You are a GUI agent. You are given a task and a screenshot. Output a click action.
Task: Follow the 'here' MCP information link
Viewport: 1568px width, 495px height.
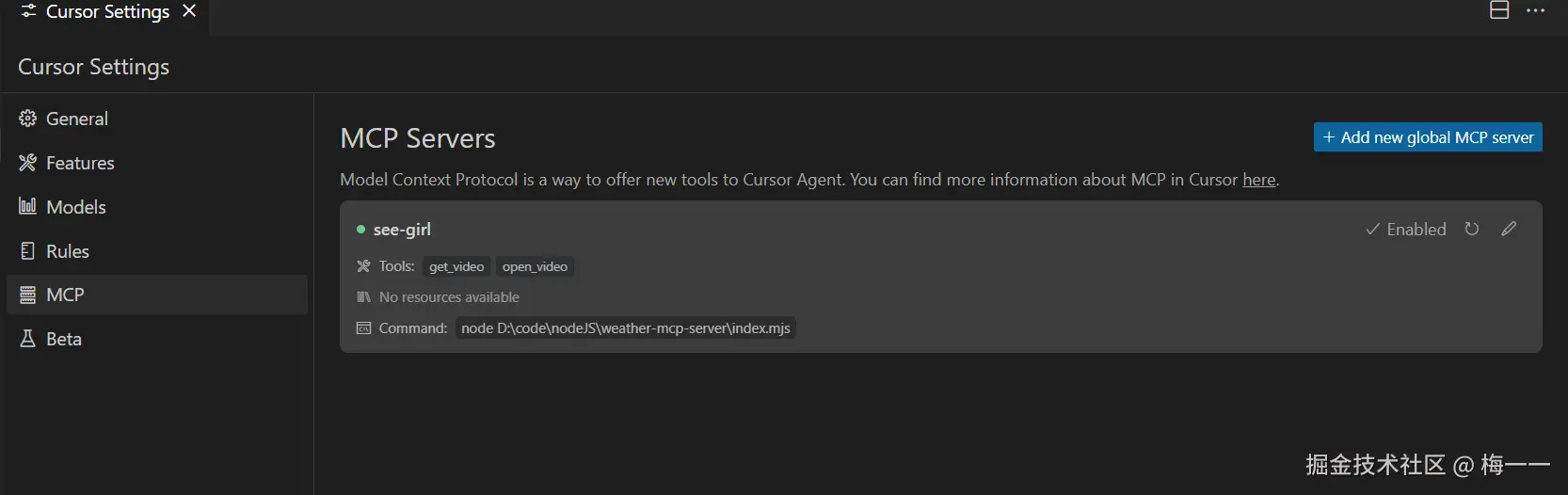[1258, 180]
